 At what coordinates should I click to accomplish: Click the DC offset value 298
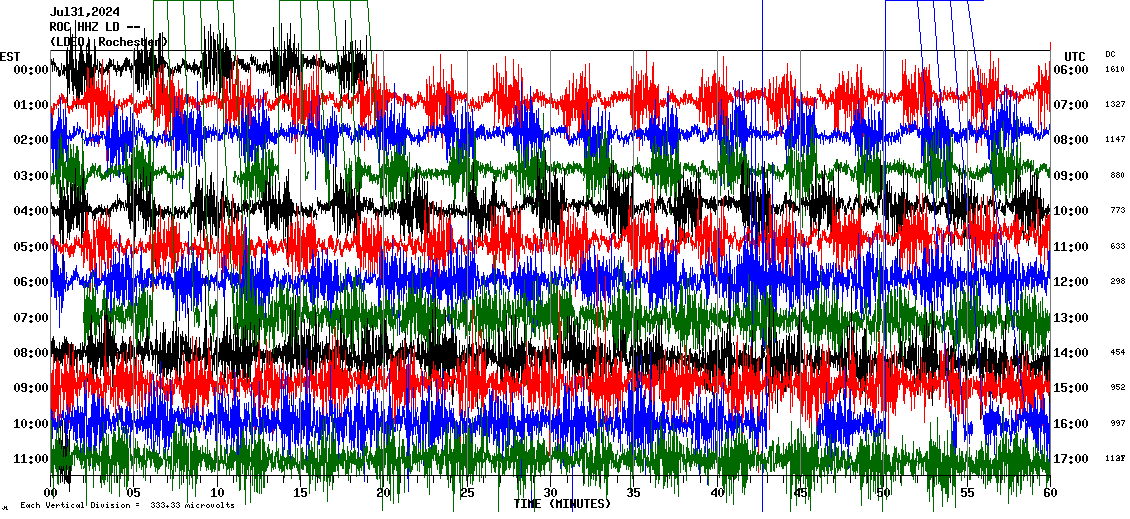[1116, 282]
